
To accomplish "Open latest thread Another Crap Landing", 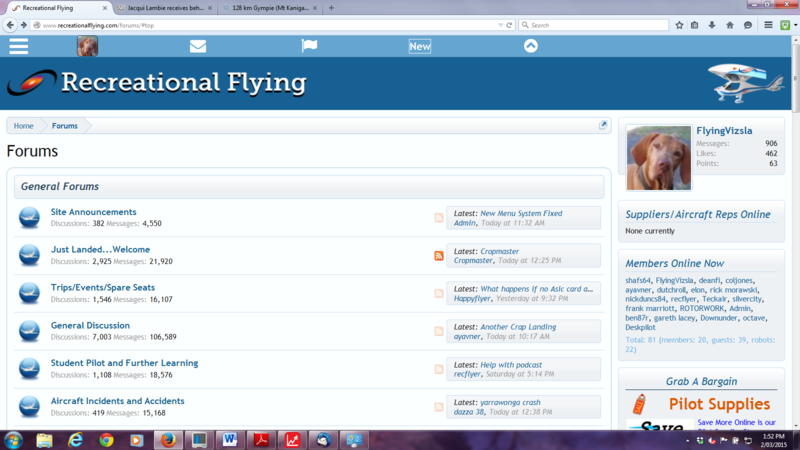I will click(x=518, y=327).
